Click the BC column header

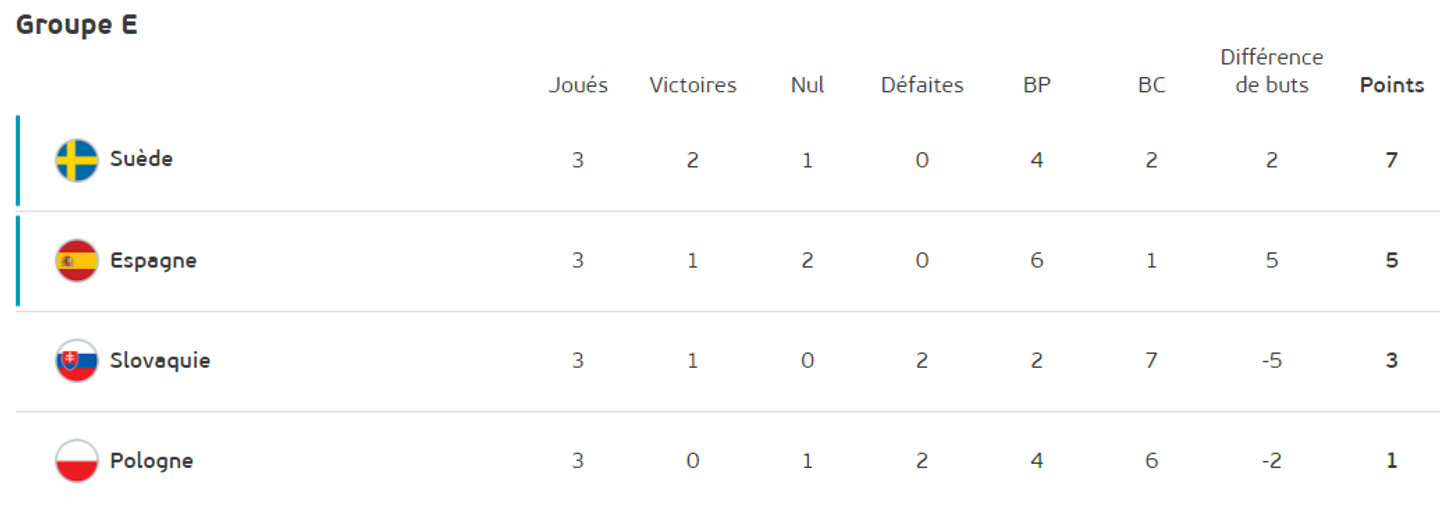(x=1152, y=85)
